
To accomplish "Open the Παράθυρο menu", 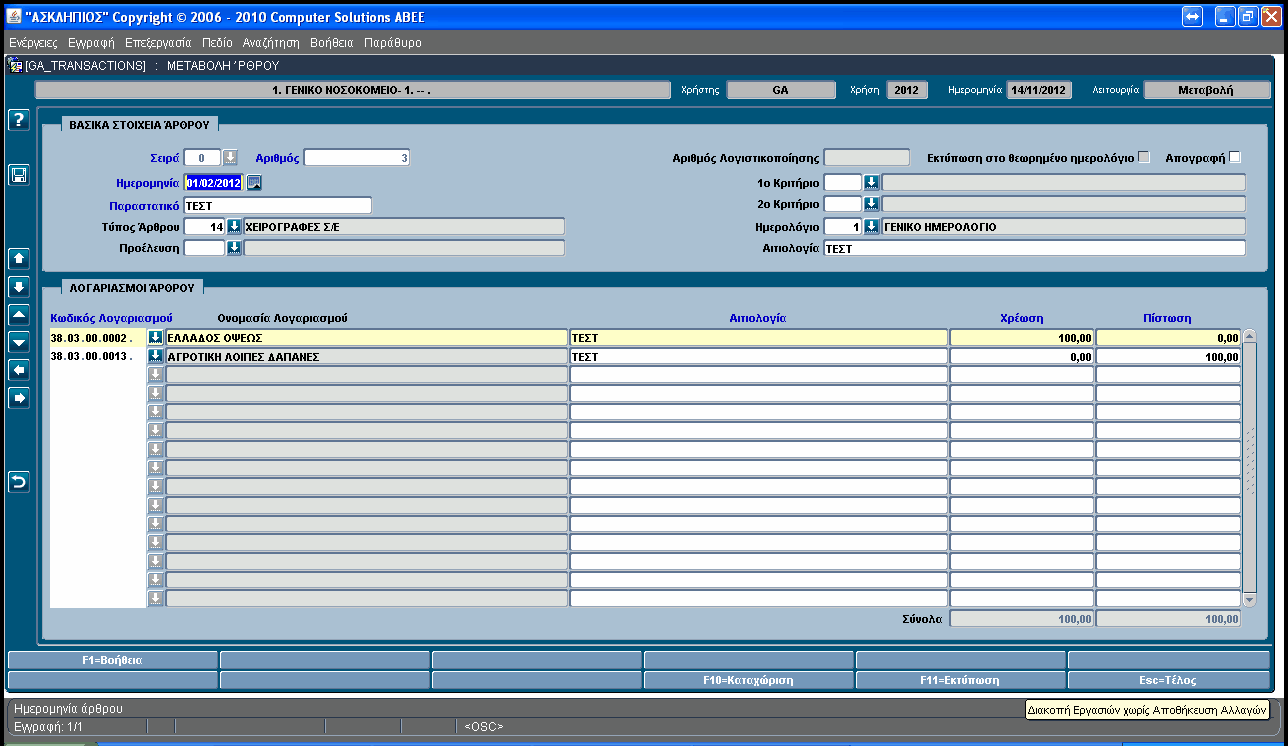I will 392,43.
